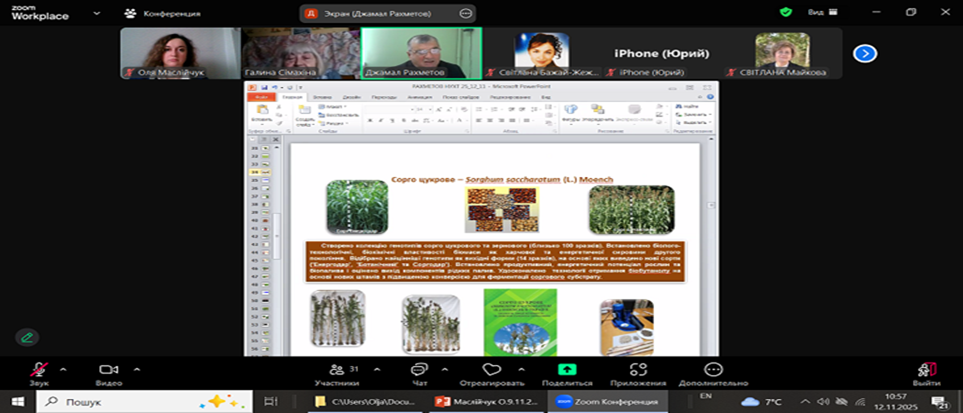Select Джамал Рахметов's video thumbnail
Viewport: 963px width, 413px height.
(420, 52)
